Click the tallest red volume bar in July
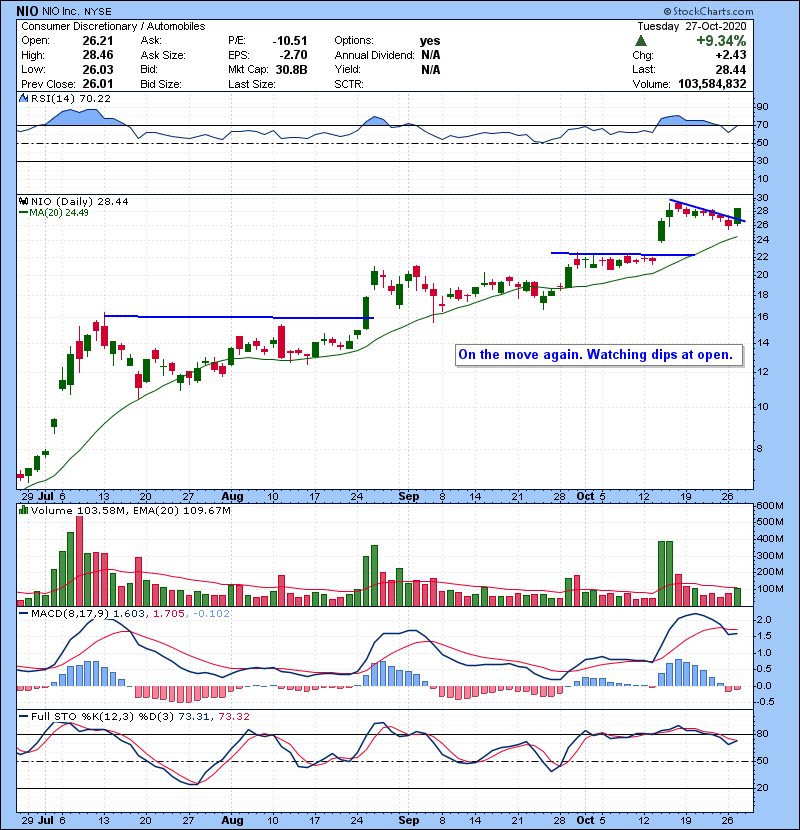The height and width of the screenshot is (830, 800). (x=79, y=561)
